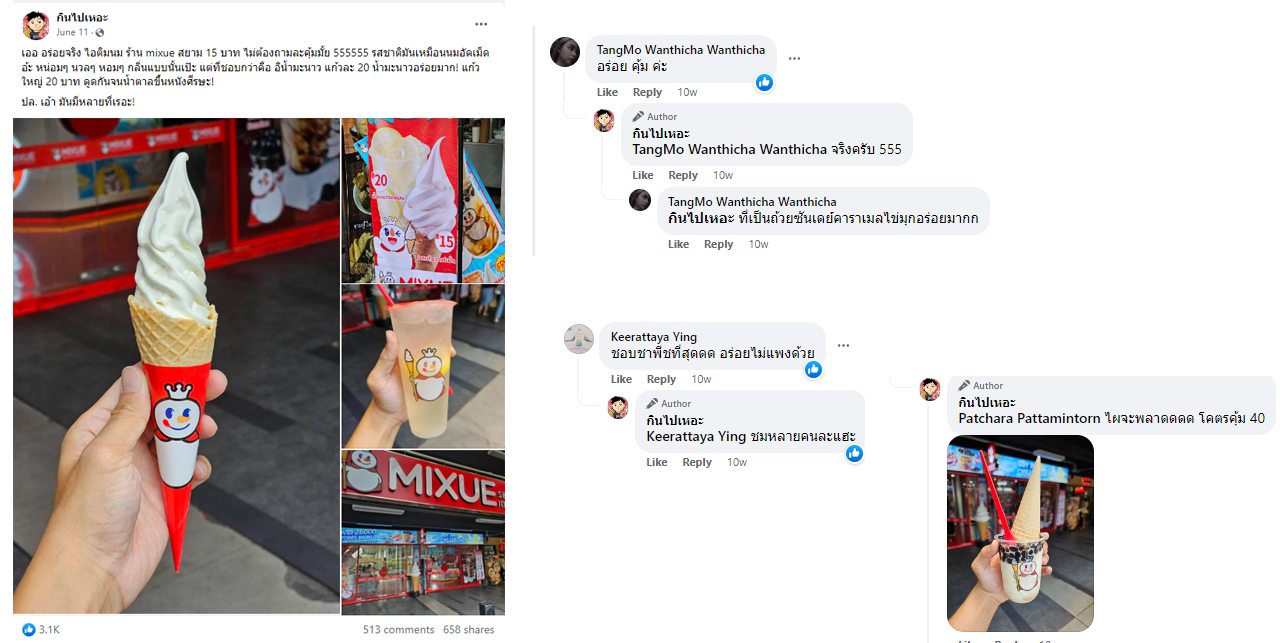Open the 513 comments link
The width and height of the screenshot is (1280, 643).
pyautogui.click(x=398, y=629)
